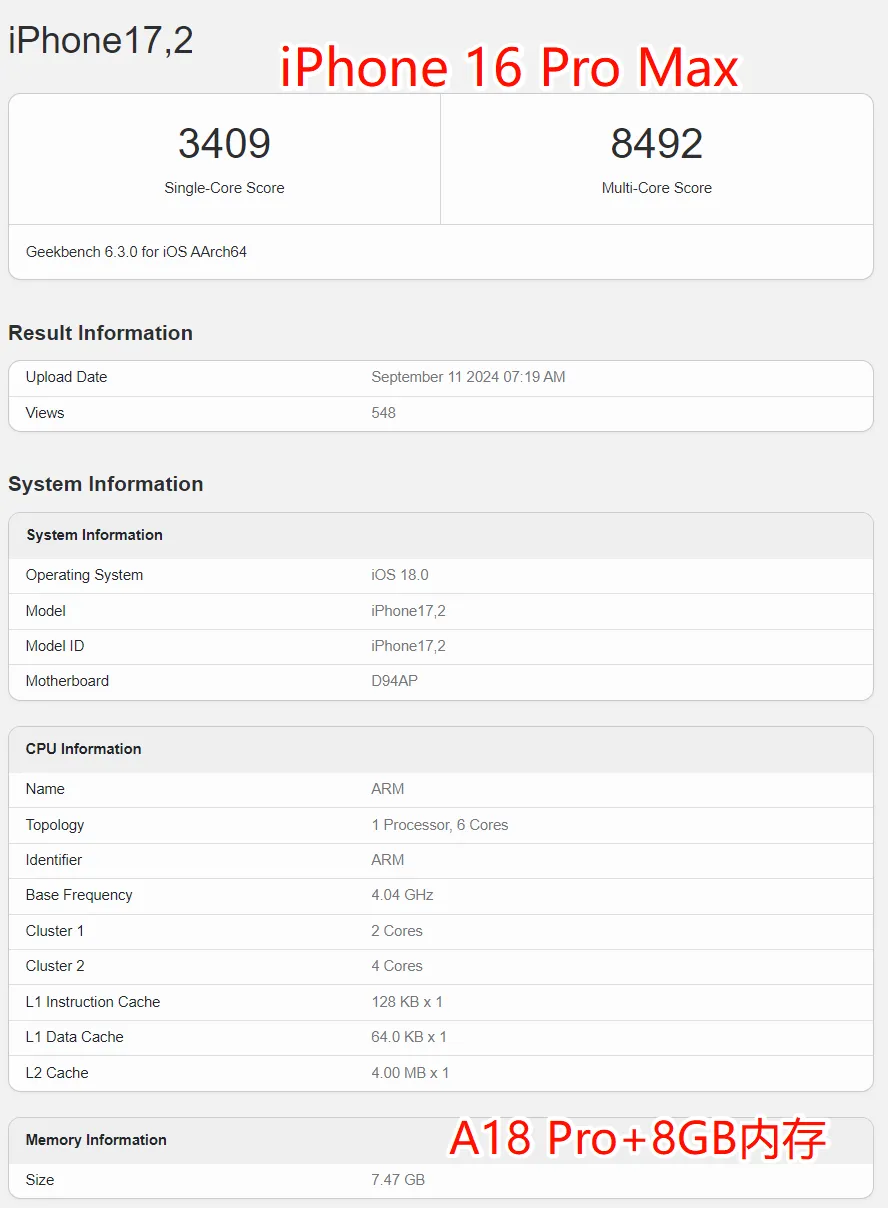Select the 4.04 GHz value
The height and width of the screenshot is (1208, 888).
tap(402, 895)
